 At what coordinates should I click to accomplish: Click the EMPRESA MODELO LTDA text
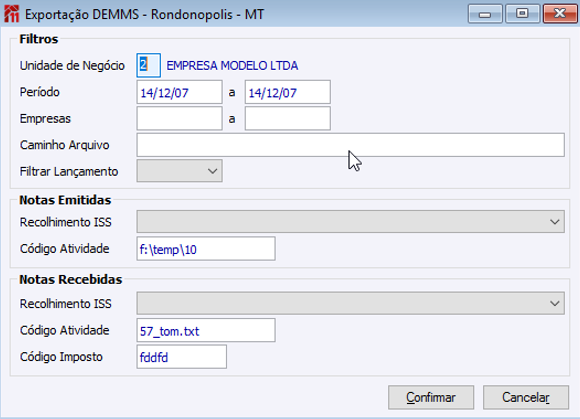(232, 66)
